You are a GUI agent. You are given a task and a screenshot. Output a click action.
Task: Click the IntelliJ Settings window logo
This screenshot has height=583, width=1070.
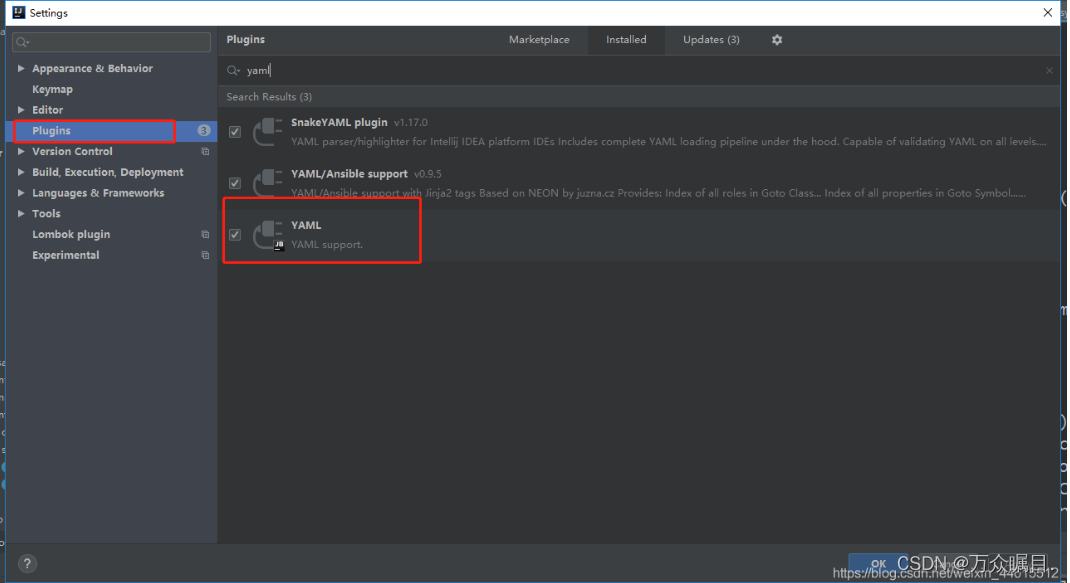[18, 12]
